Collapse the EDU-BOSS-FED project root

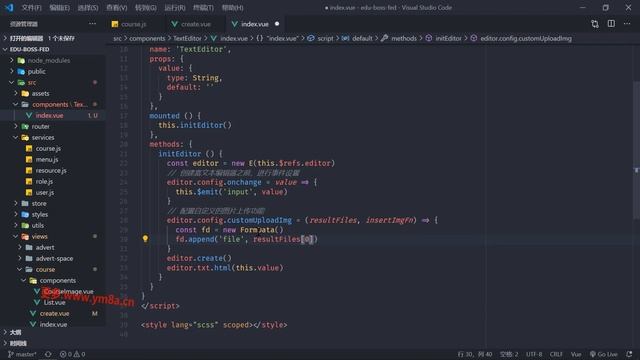pyautogui.click(x=53, y=49)
